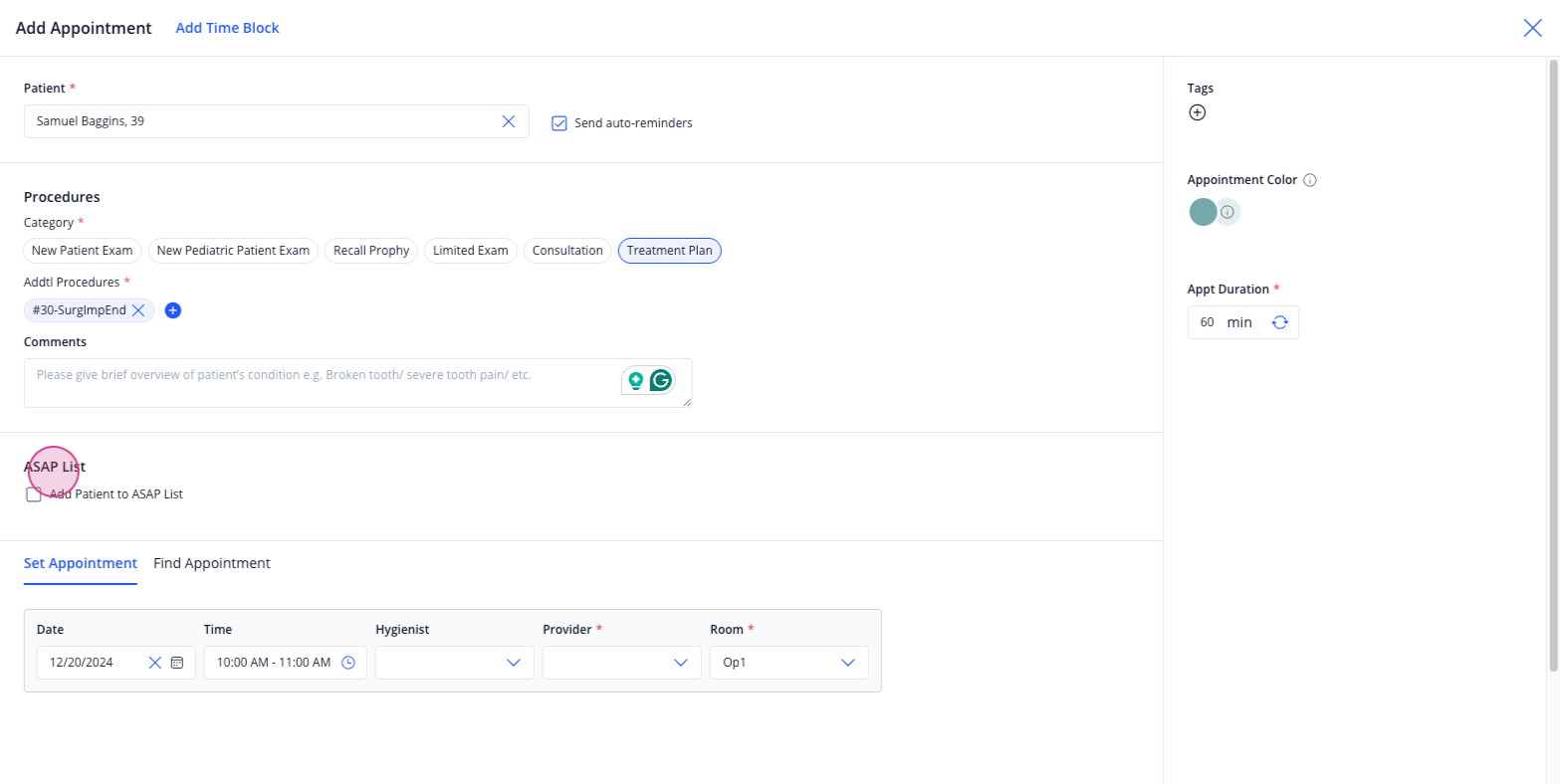
Task: Remove the #30-SurgImpEnd procedure chip
Action: click(138, 310)
